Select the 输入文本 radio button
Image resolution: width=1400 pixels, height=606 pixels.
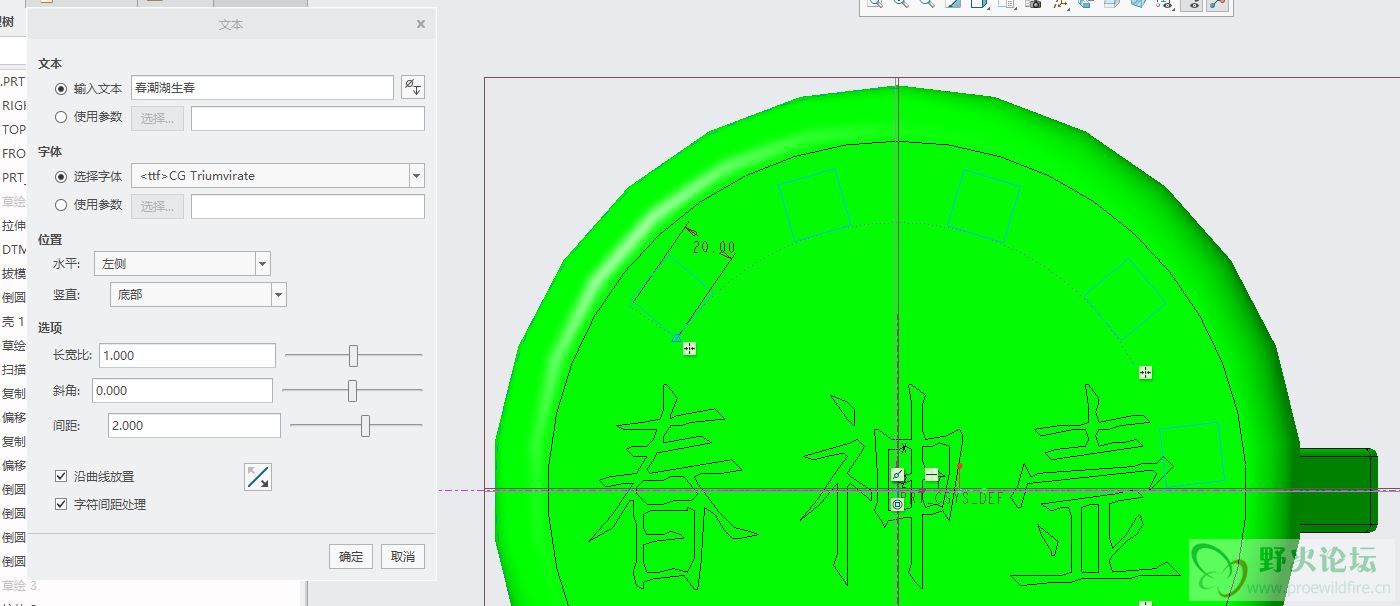point(61,88)
